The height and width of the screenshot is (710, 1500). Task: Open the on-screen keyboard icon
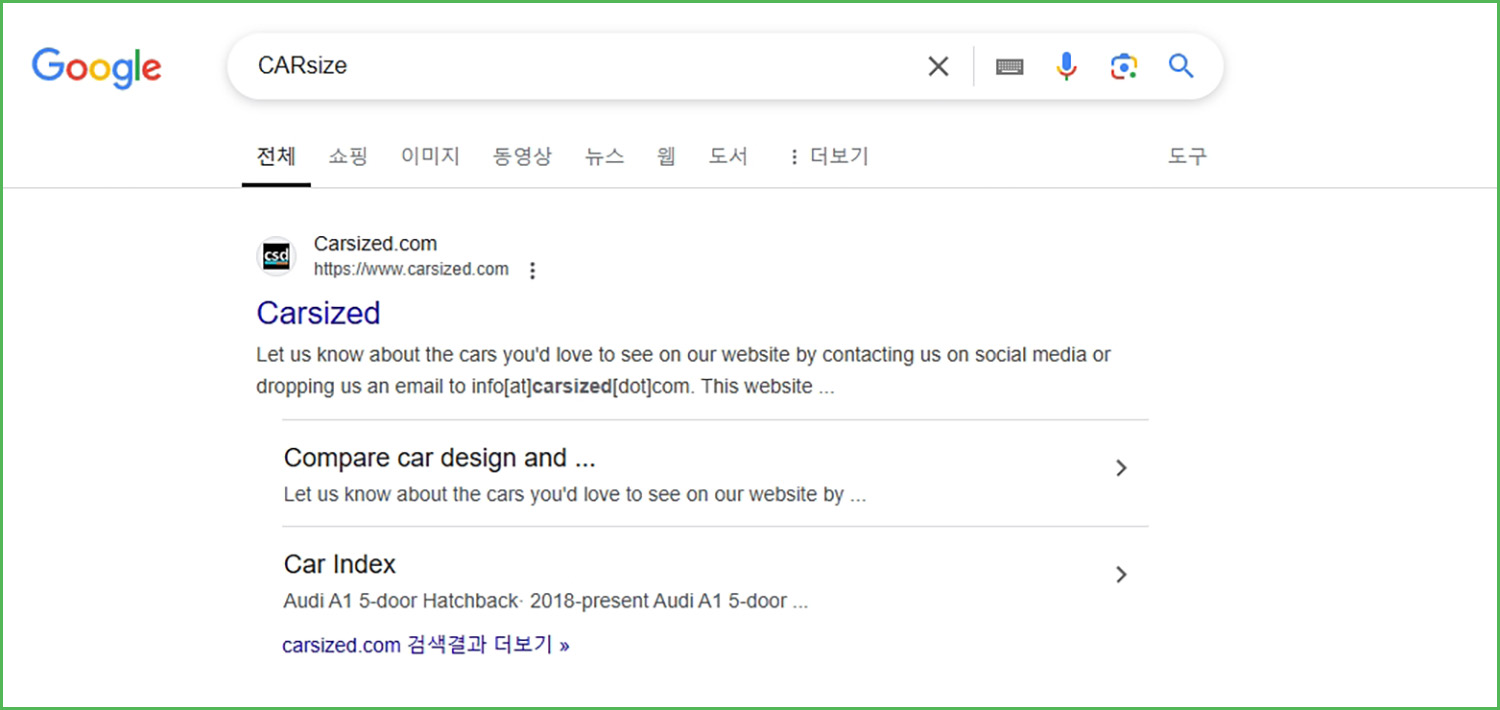[x=1009, y=67]
